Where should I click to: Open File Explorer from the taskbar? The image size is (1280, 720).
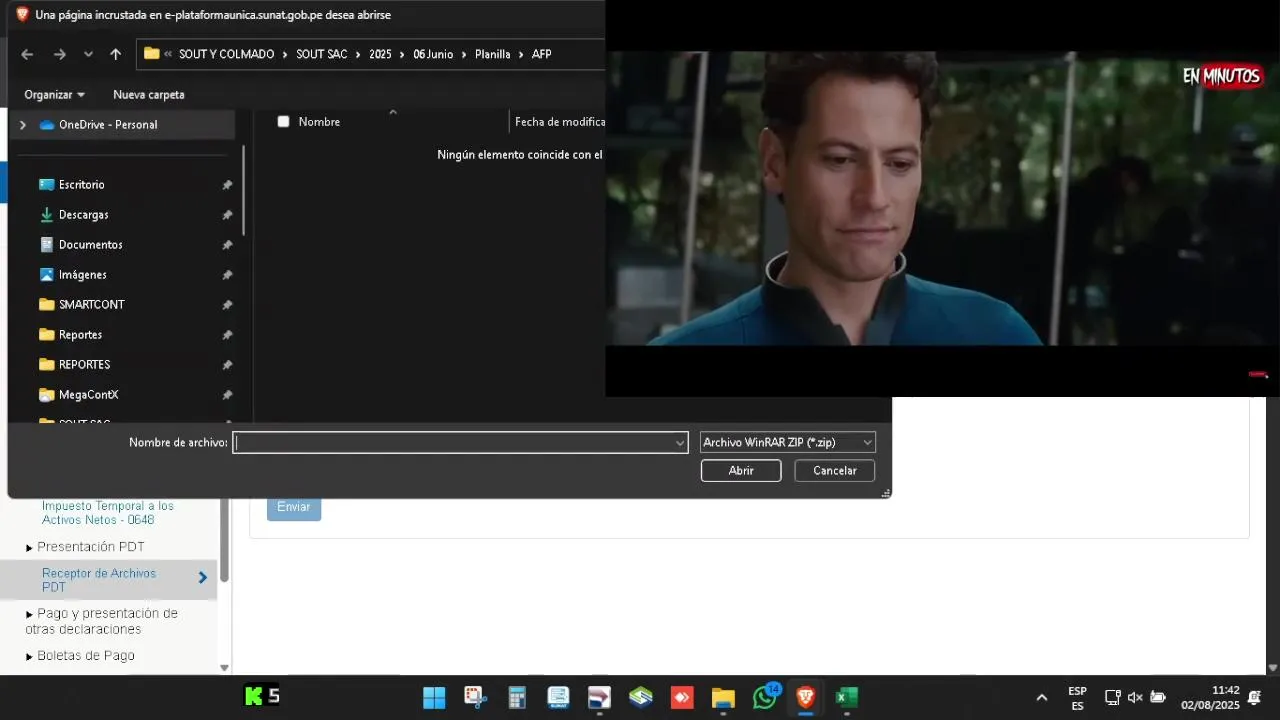click(x=723, y=697)
